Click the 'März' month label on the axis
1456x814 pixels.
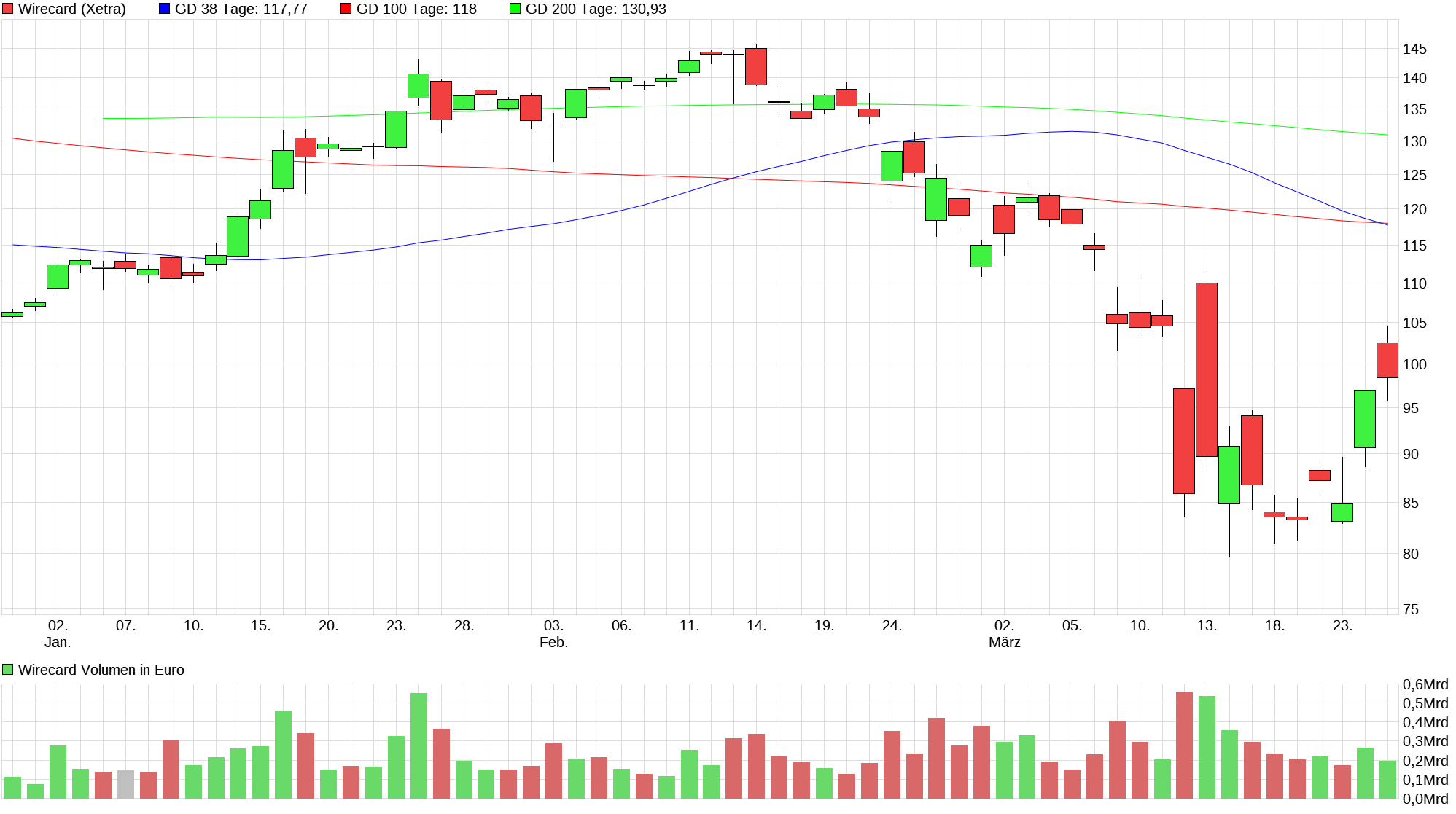(x=1004, y=642)
